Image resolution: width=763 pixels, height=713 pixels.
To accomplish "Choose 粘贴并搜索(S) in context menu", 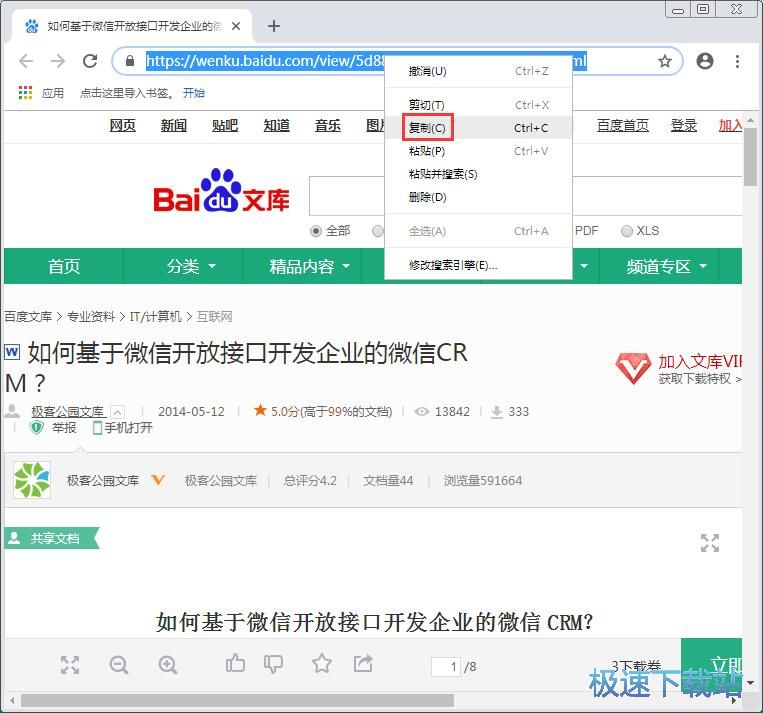I will tap(478, 174).
